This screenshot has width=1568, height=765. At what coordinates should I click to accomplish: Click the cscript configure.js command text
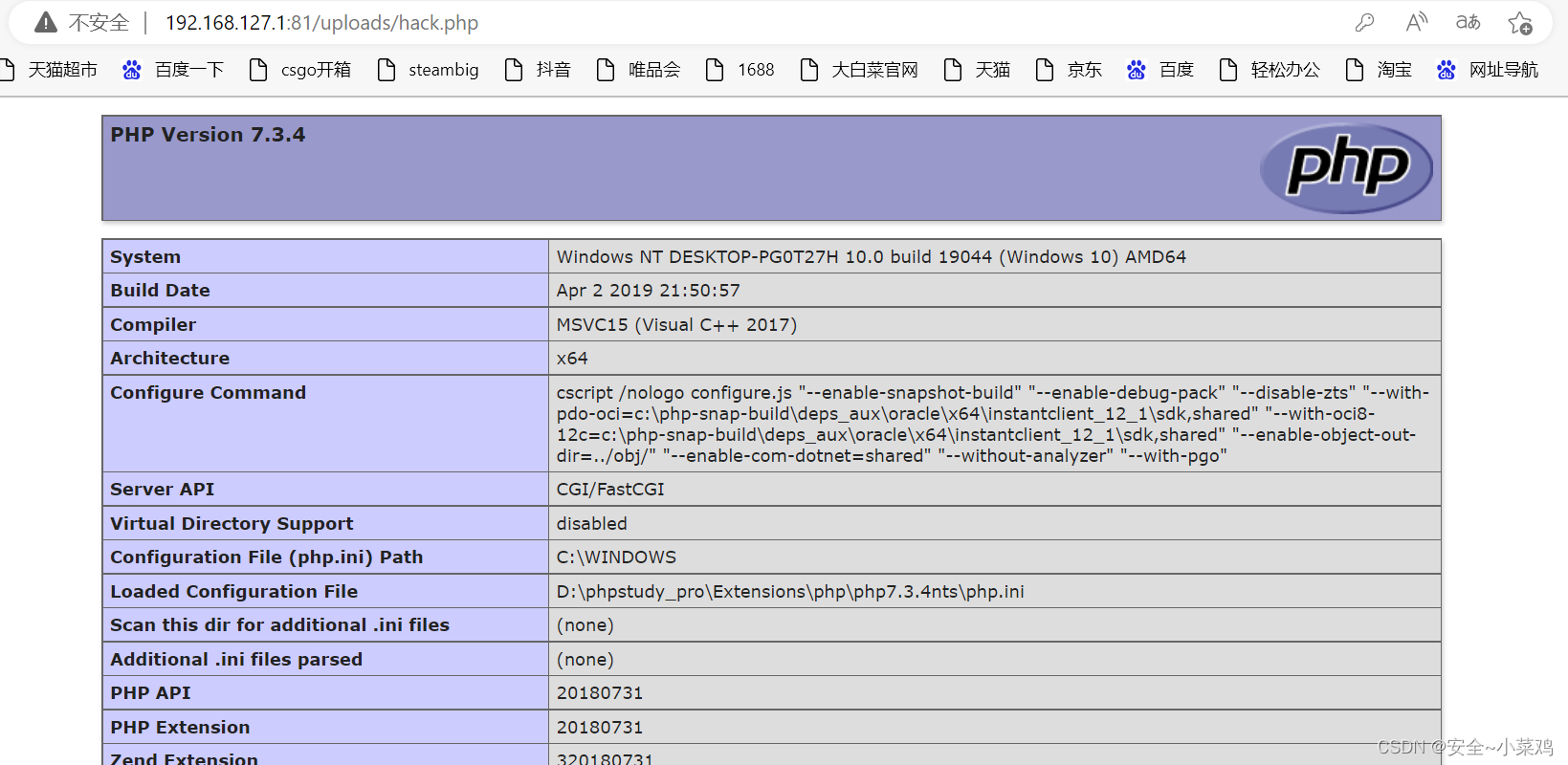(993, 424)
